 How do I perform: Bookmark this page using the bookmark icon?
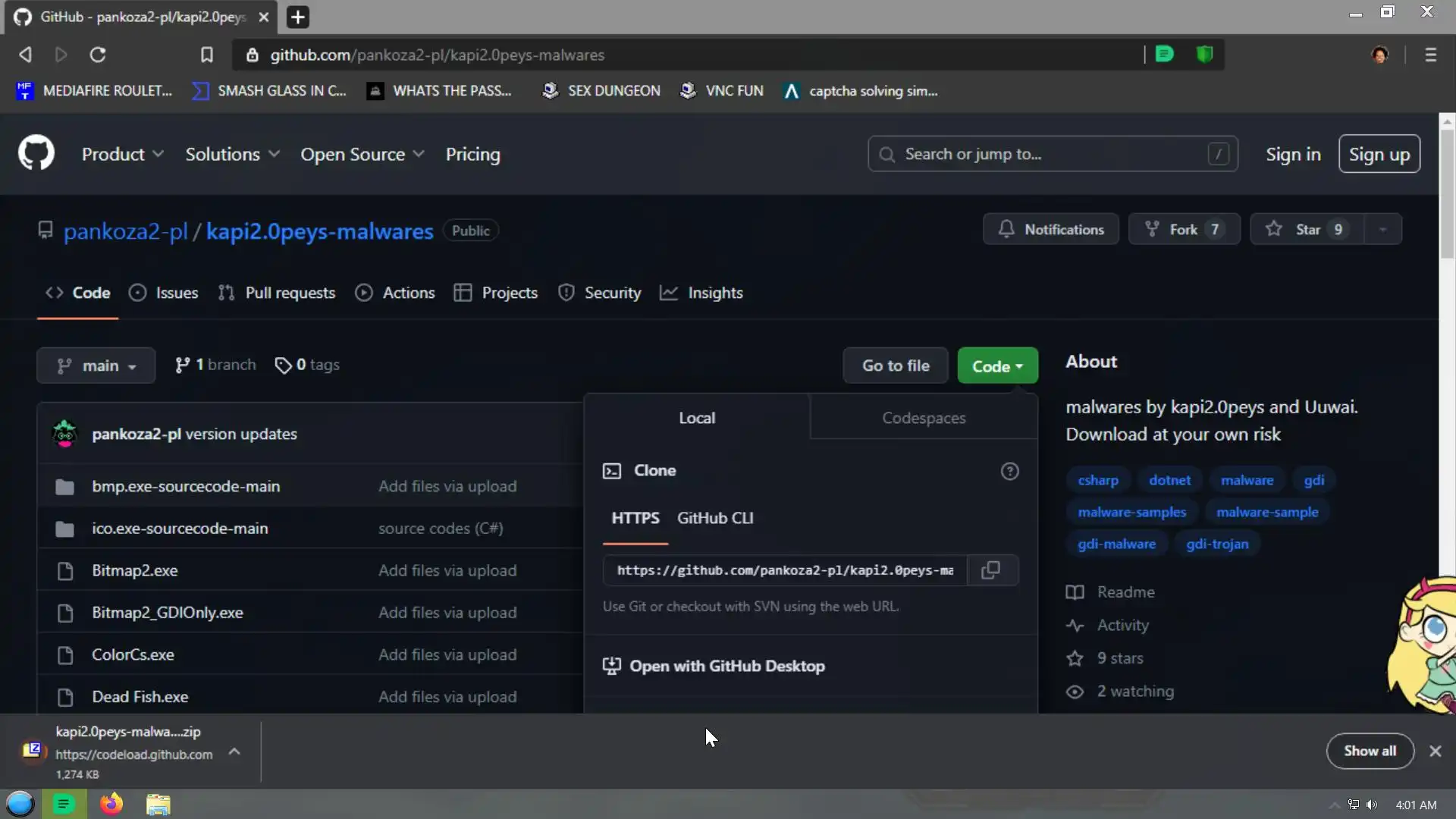[206, 55]
